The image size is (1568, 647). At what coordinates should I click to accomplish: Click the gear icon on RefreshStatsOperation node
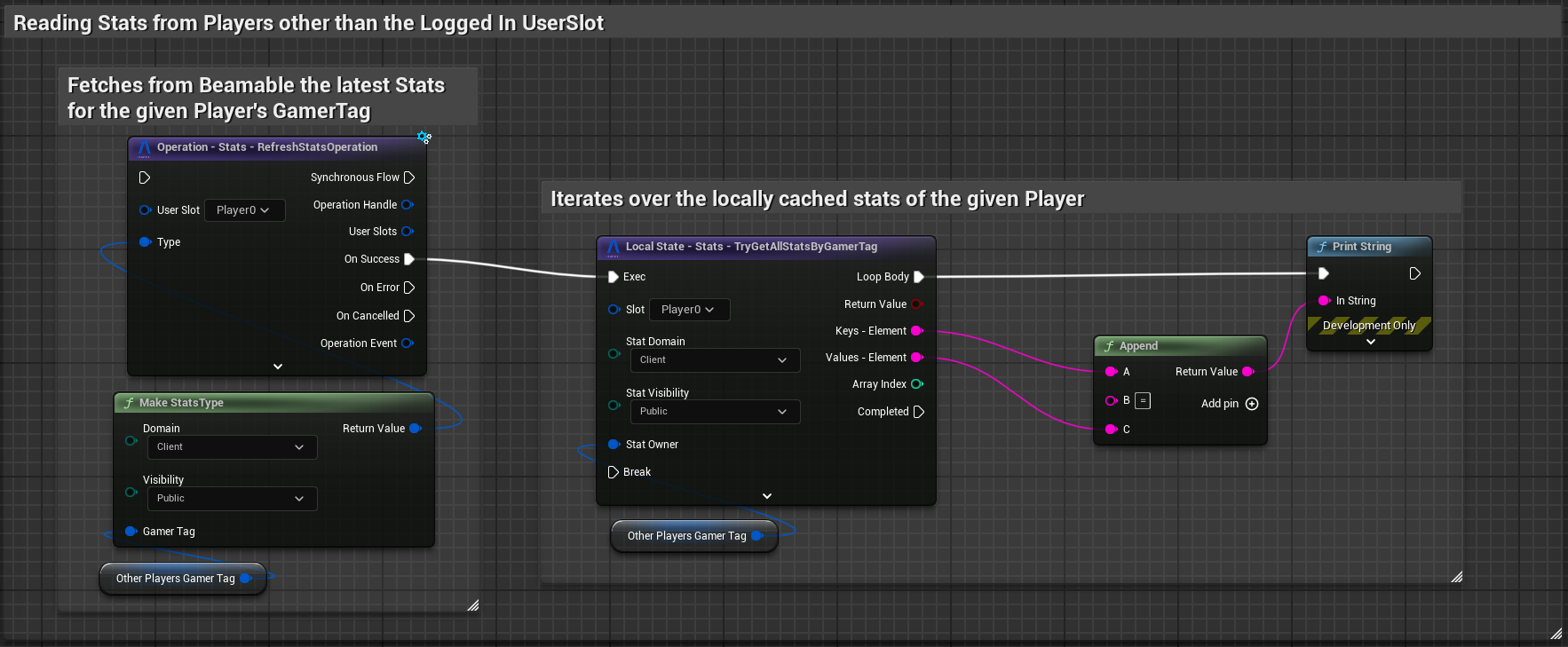click(x=424, y=138)
